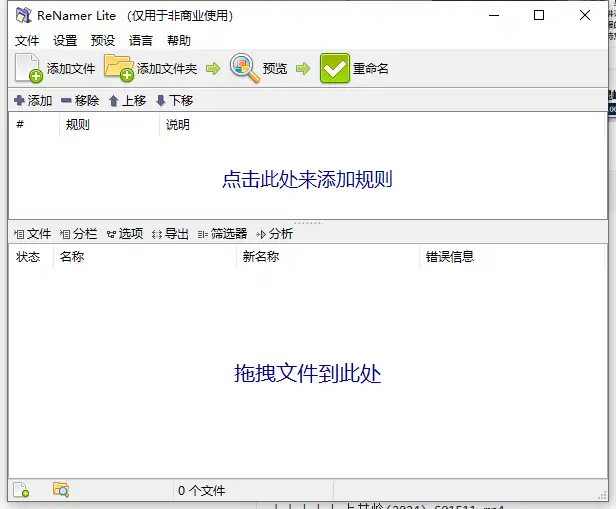Screen dimensions: 616x509
Task: Open the 筛选器 filters dropdown
Action: (x=222, y=234)
